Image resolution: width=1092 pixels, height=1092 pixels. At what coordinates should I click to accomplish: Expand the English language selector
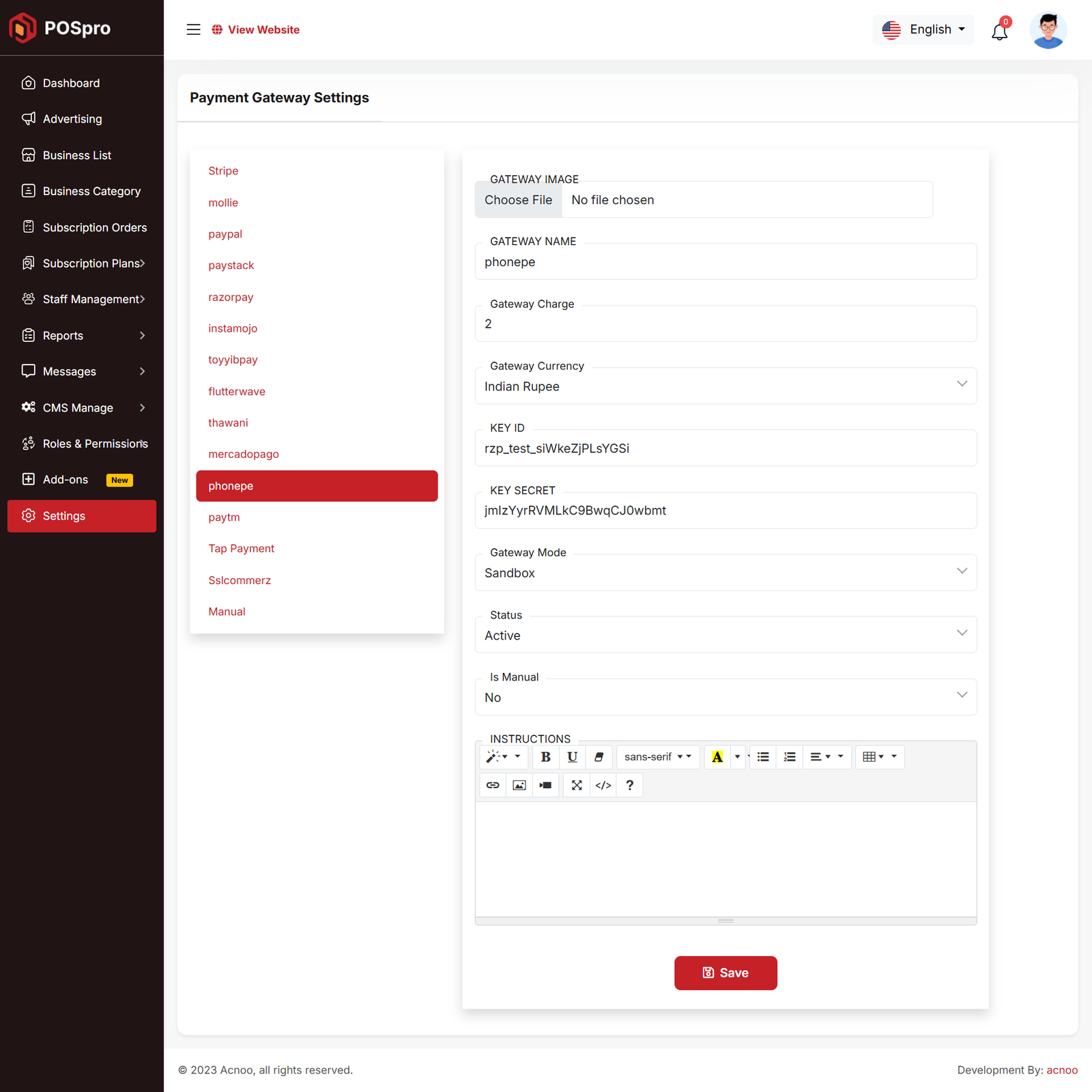tap(923, 29)
